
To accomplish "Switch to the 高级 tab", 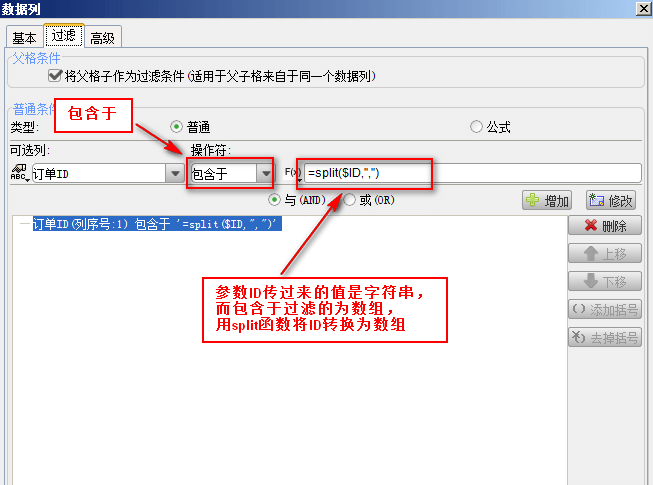I will [102, 38].
